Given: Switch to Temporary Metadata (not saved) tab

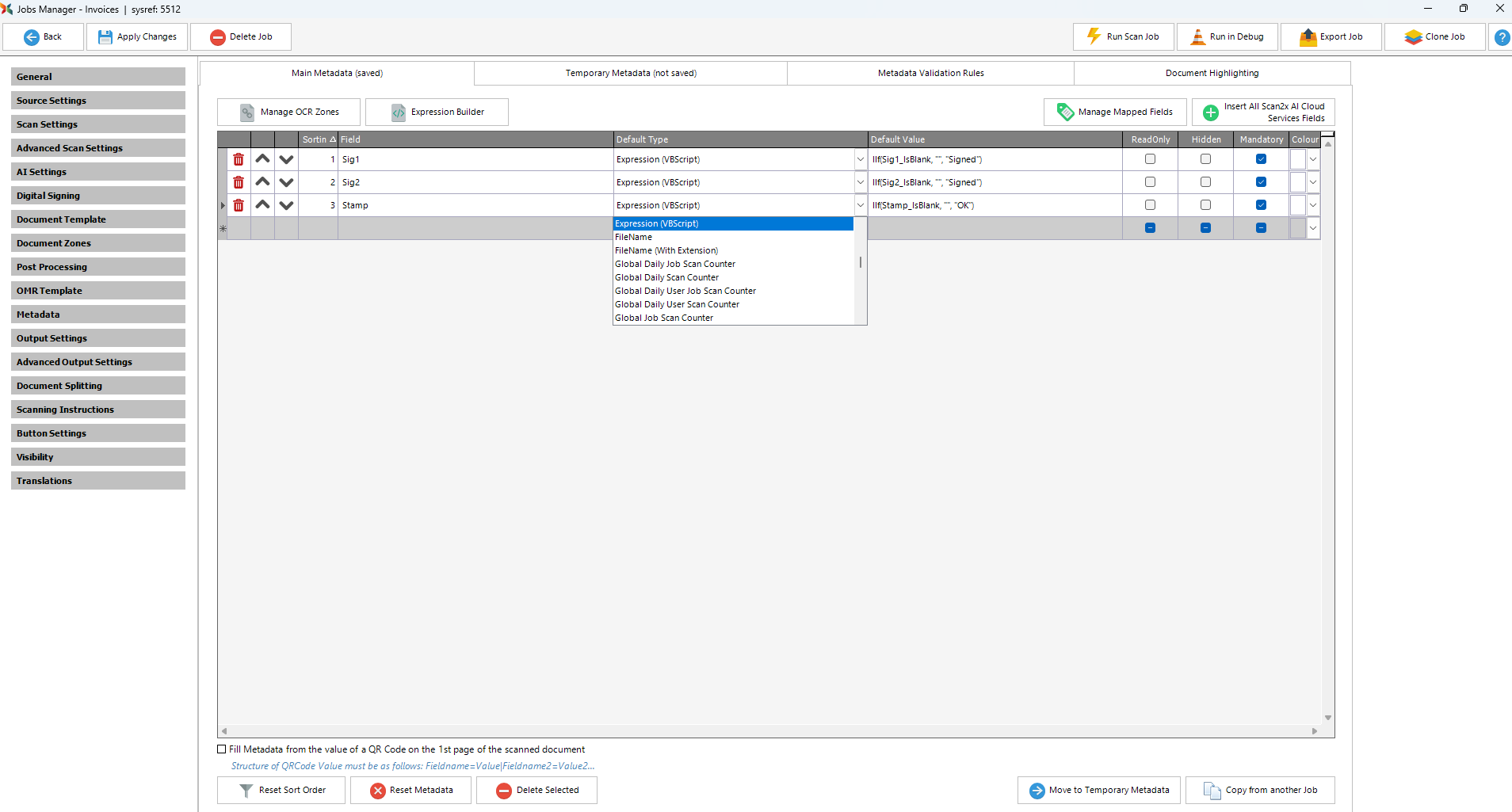Looking at the screenshot, I should point(631,73).
